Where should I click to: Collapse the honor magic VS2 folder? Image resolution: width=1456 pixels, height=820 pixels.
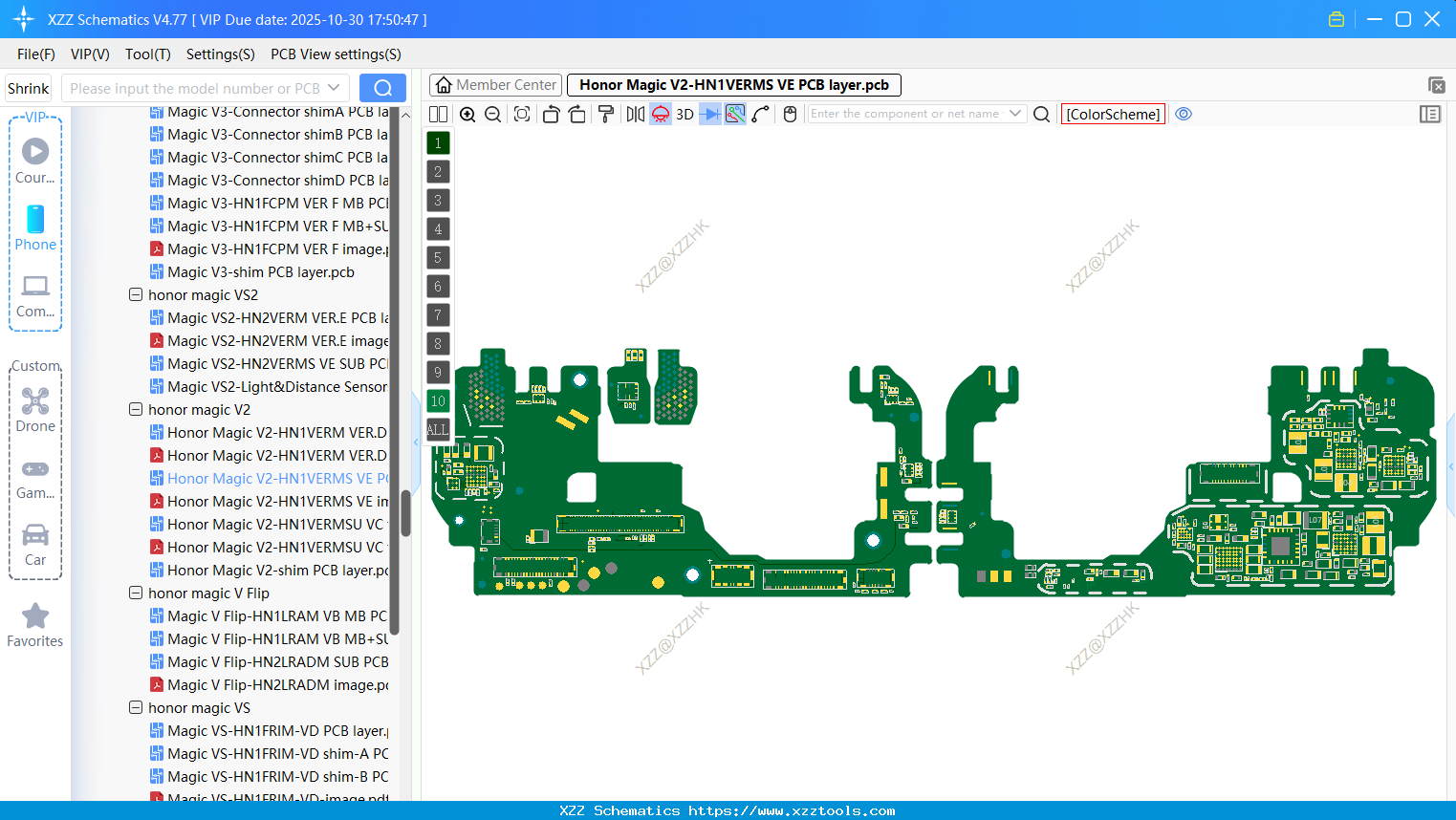(x=136, y=294)
